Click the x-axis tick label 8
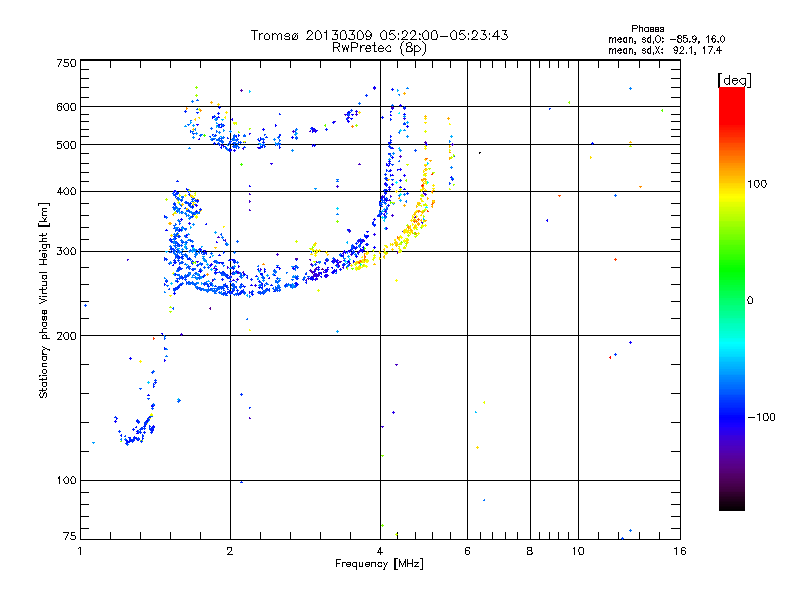 pos(530,551)
